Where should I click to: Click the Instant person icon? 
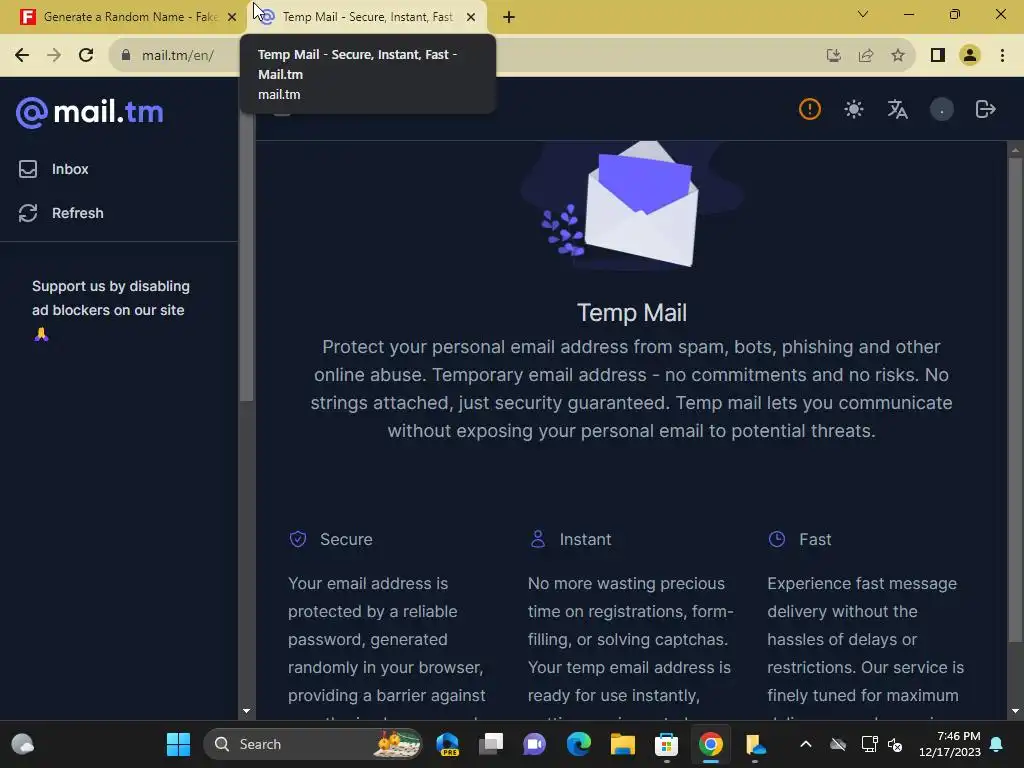coord(537,539)
